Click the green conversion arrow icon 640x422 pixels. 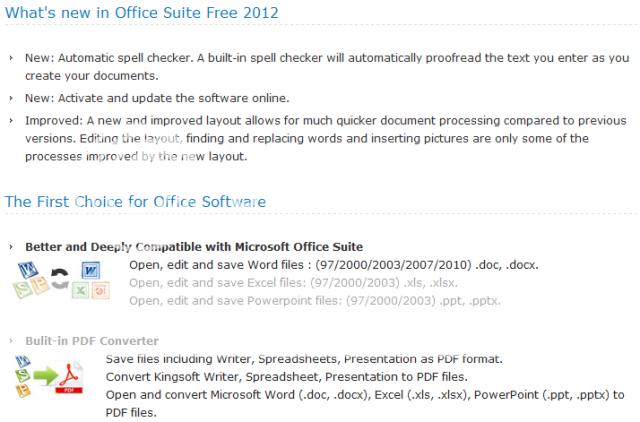click(46, 375)
